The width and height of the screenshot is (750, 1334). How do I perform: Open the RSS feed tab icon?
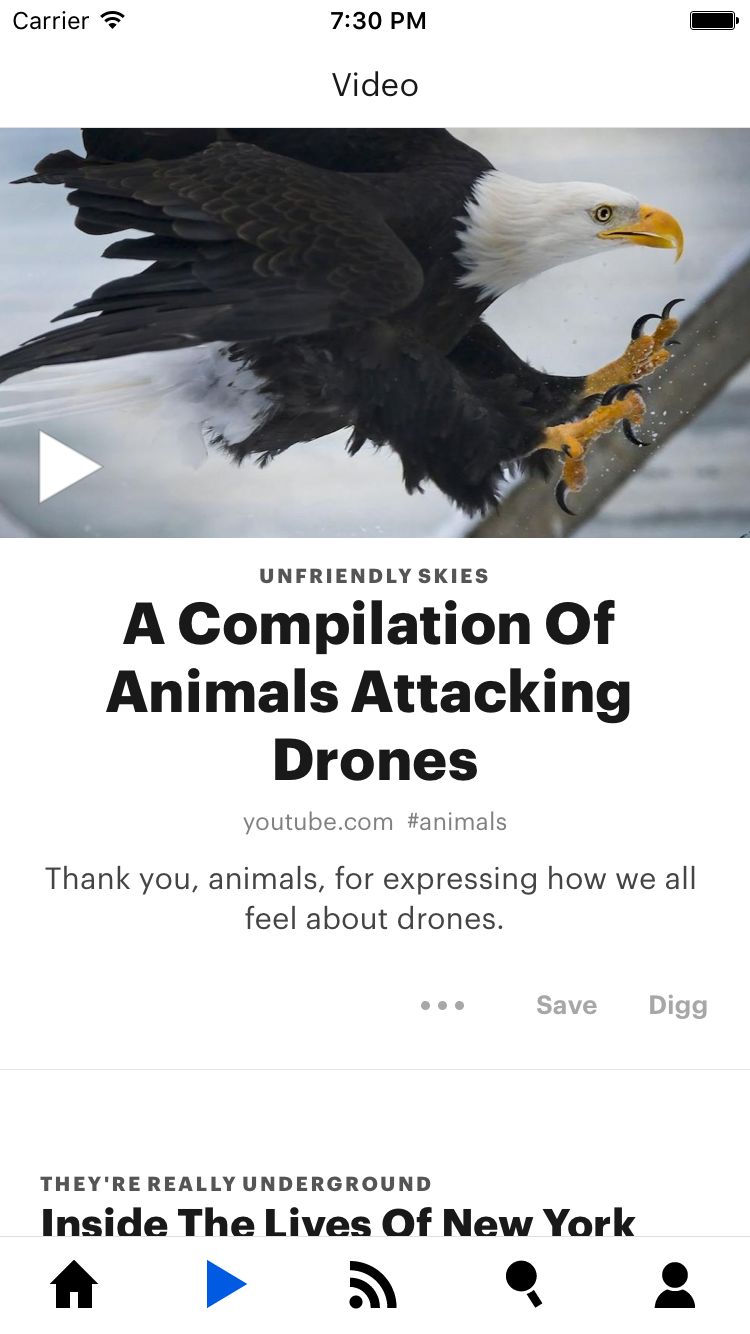point(373,1285)
